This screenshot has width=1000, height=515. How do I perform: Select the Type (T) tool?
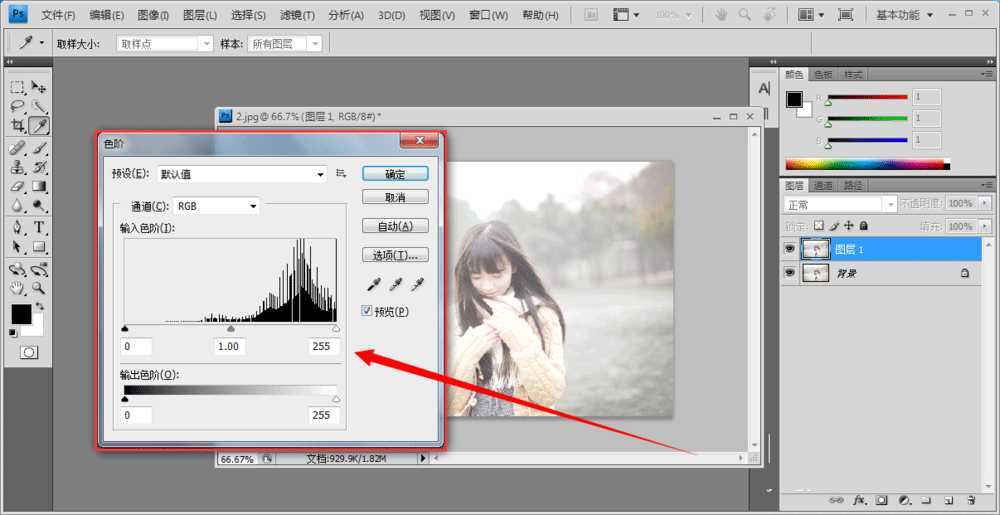39,227
